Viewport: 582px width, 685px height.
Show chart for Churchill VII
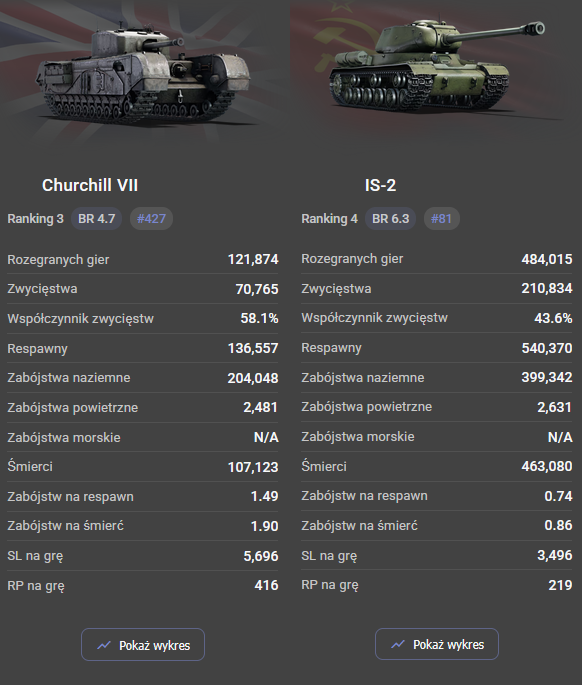[143, 645]
